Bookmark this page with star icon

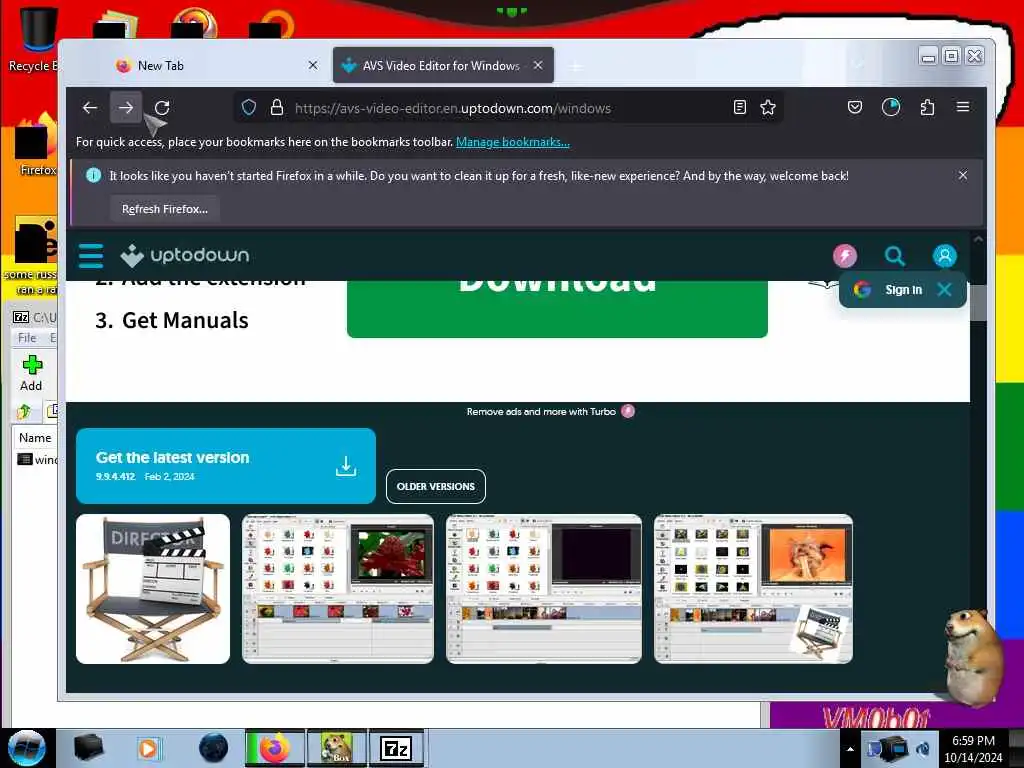[768, 107]
